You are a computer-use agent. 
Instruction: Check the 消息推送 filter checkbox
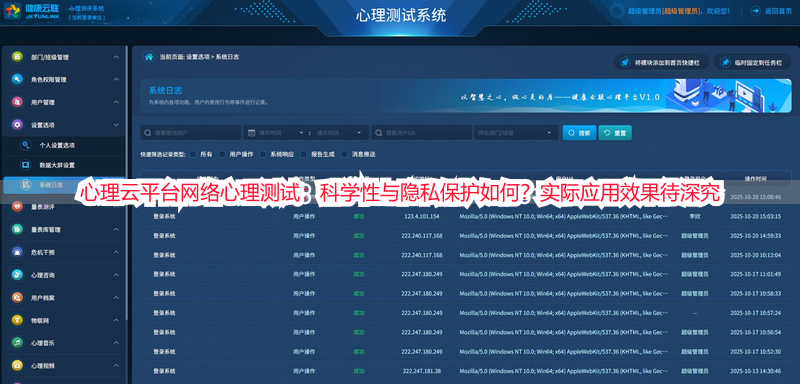coord(344,154)
